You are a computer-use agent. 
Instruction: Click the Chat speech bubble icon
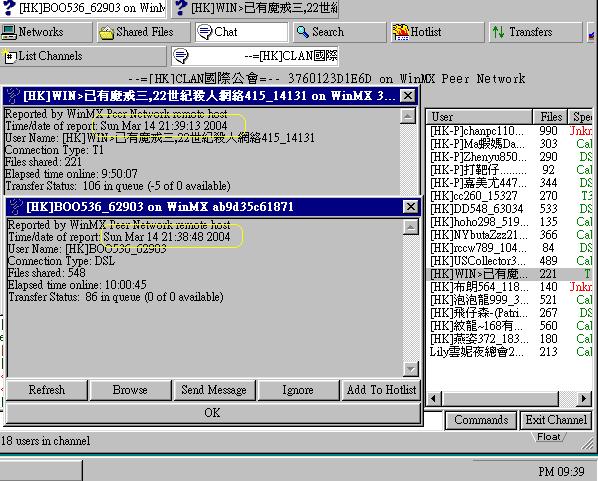point(205,32)
